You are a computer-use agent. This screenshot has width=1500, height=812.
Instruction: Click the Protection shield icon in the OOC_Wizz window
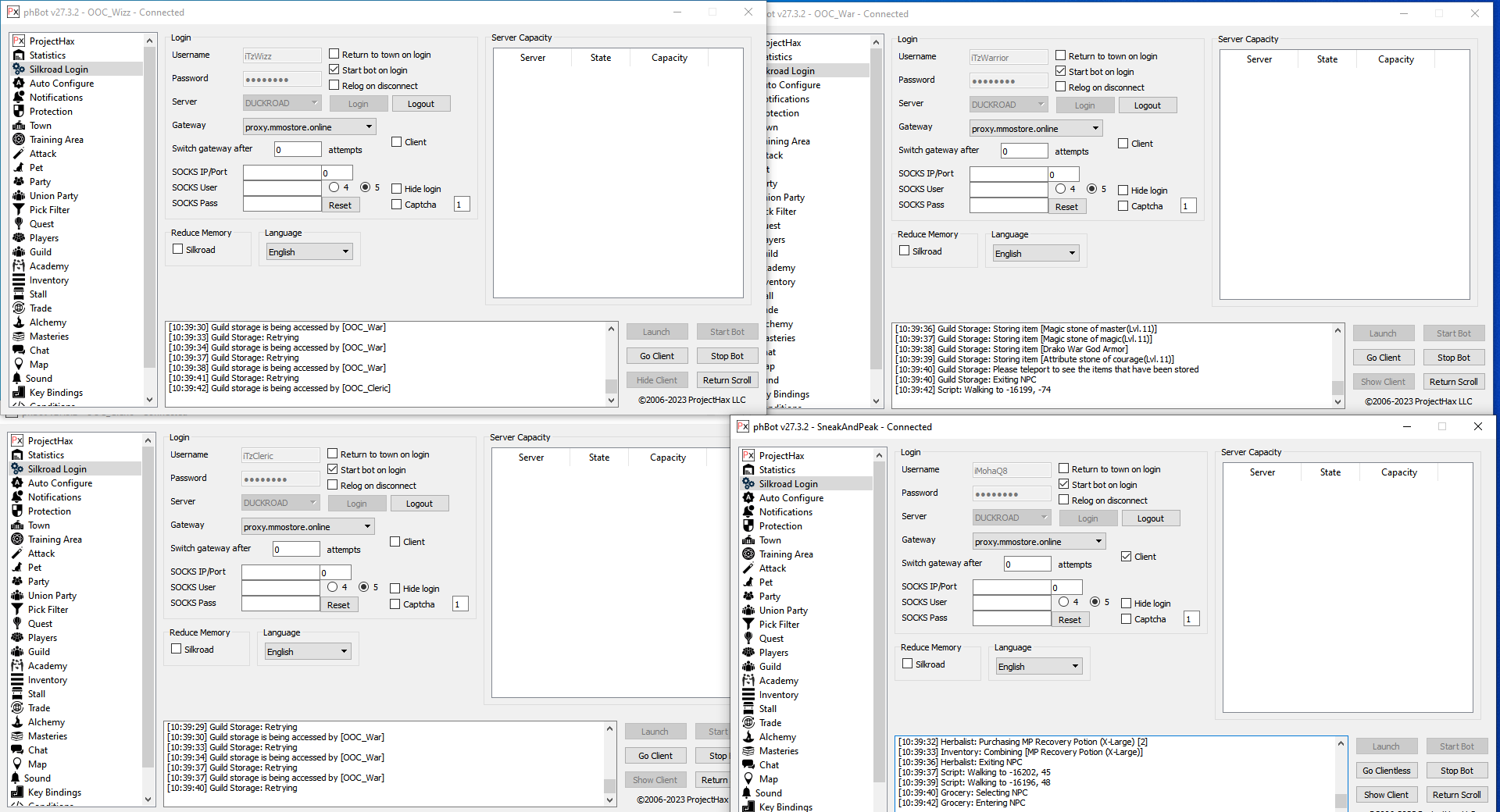tap(19, 112)
